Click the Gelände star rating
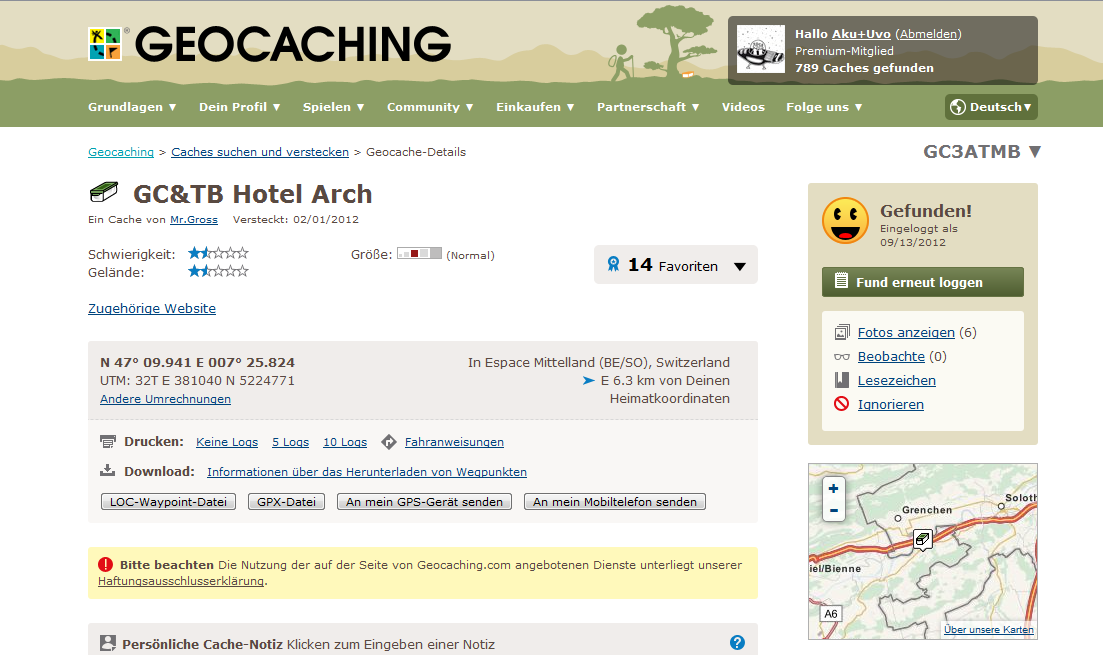The width and height of the screenshot is (1103, 655). pos(218,272)
